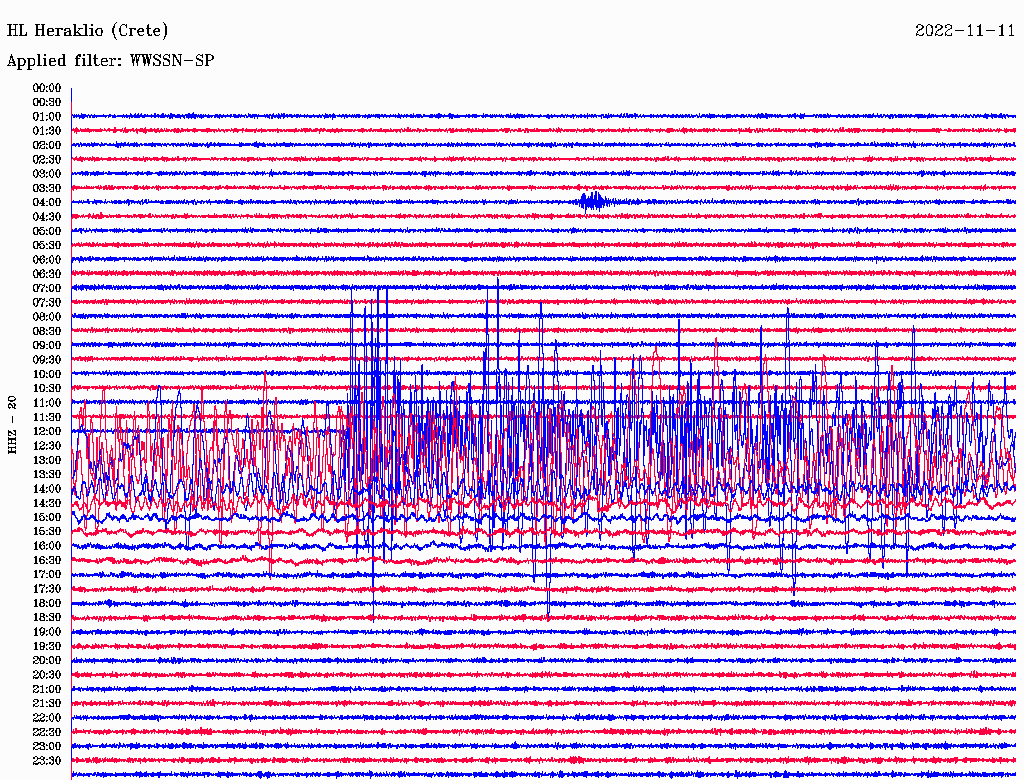Click the 05:30 time label

47,245
